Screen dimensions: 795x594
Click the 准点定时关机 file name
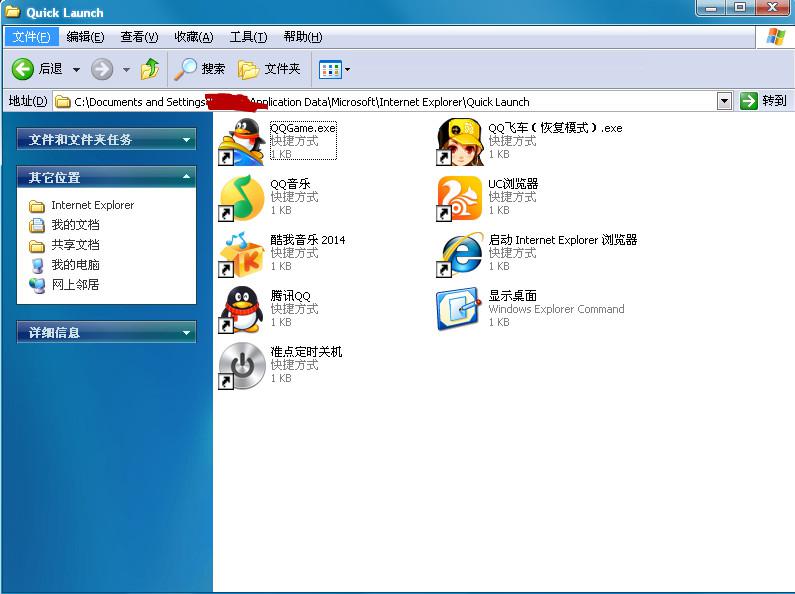click(x=306, y=352)
